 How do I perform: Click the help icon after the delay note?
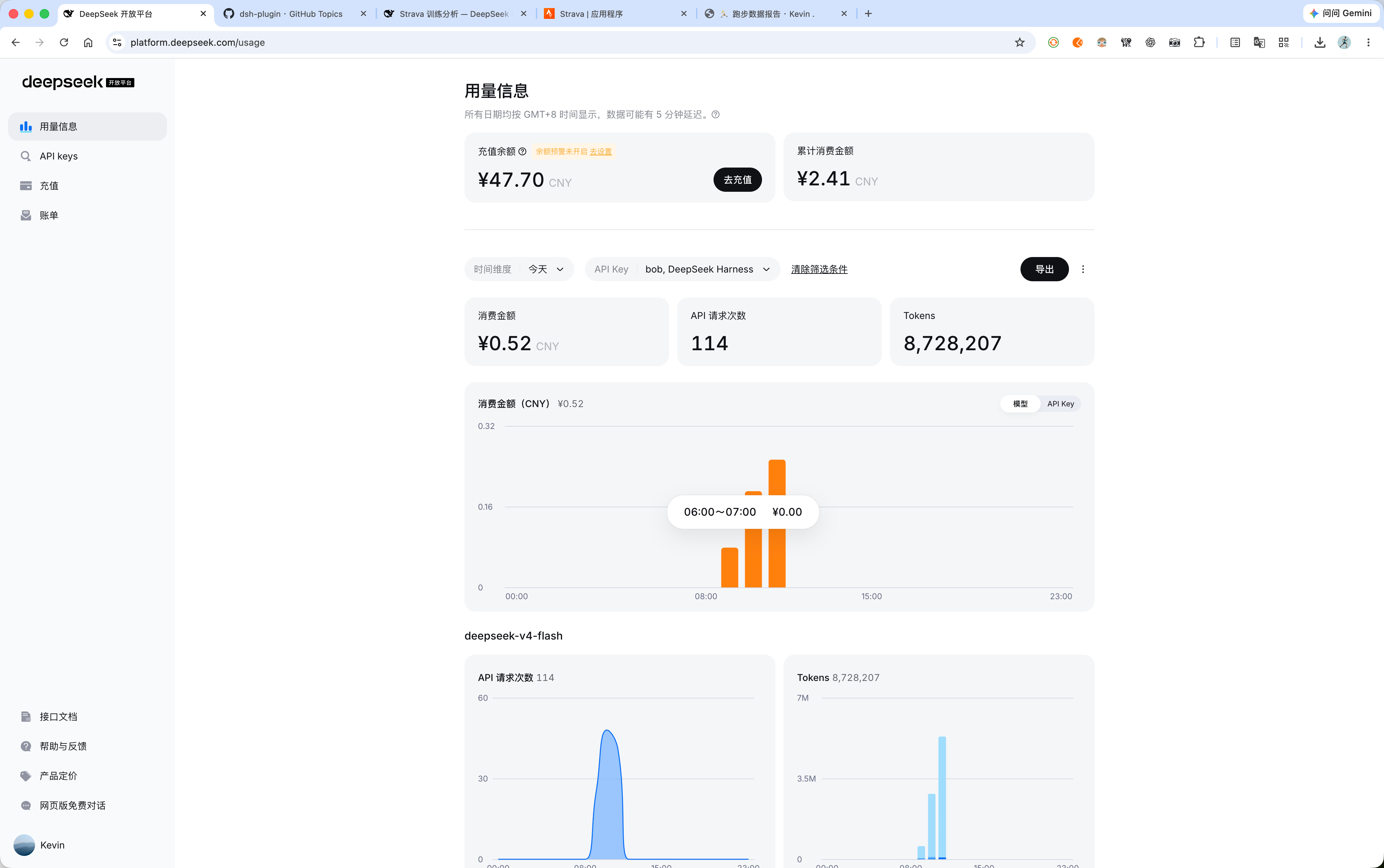coord(716,114)
